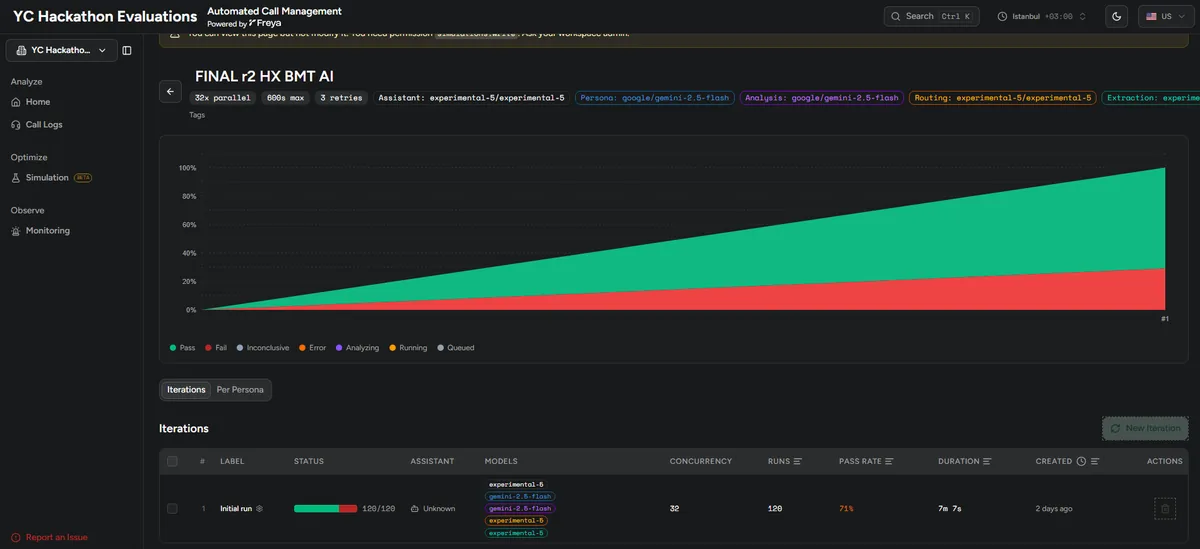Click Report an Issue link
The width and height of the screenshot is (1200, 549).
point(56,537)
